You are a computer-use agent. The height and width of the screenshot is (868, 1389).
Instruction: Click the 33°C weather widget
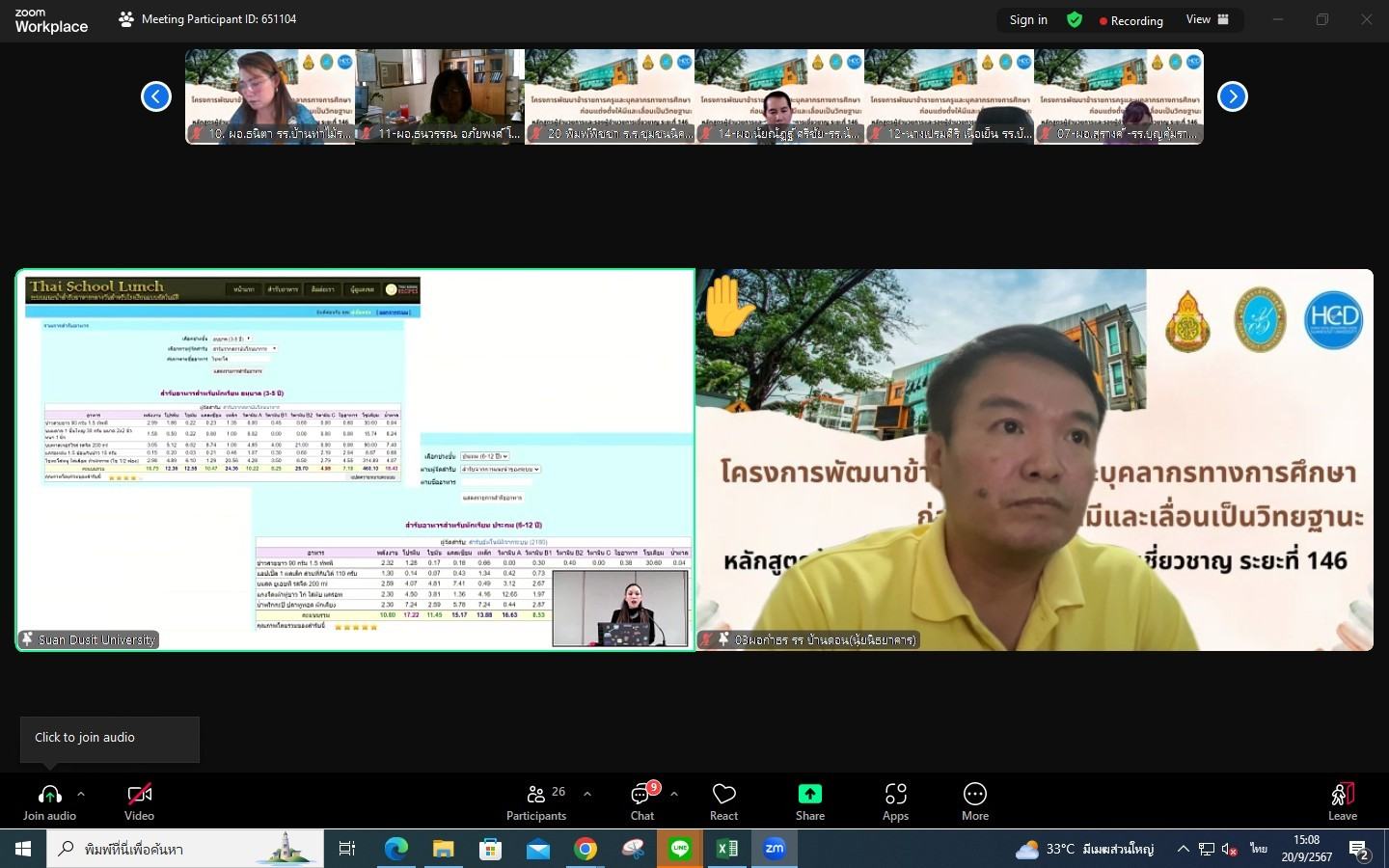point(1084,849)
